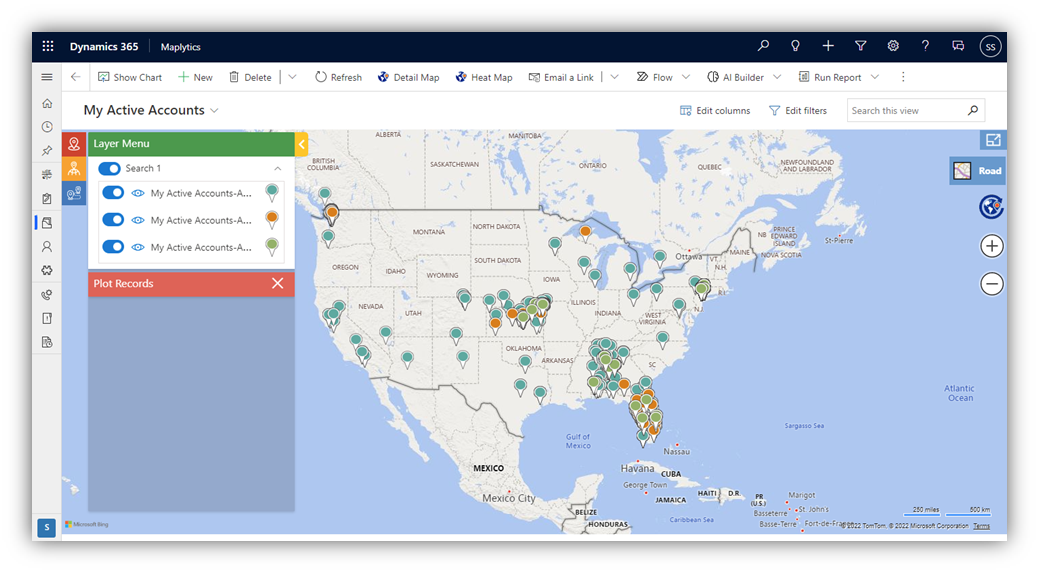Screen dimensions: 1039x573
Task: Switch map style via Road button
Action: [978, 171]
